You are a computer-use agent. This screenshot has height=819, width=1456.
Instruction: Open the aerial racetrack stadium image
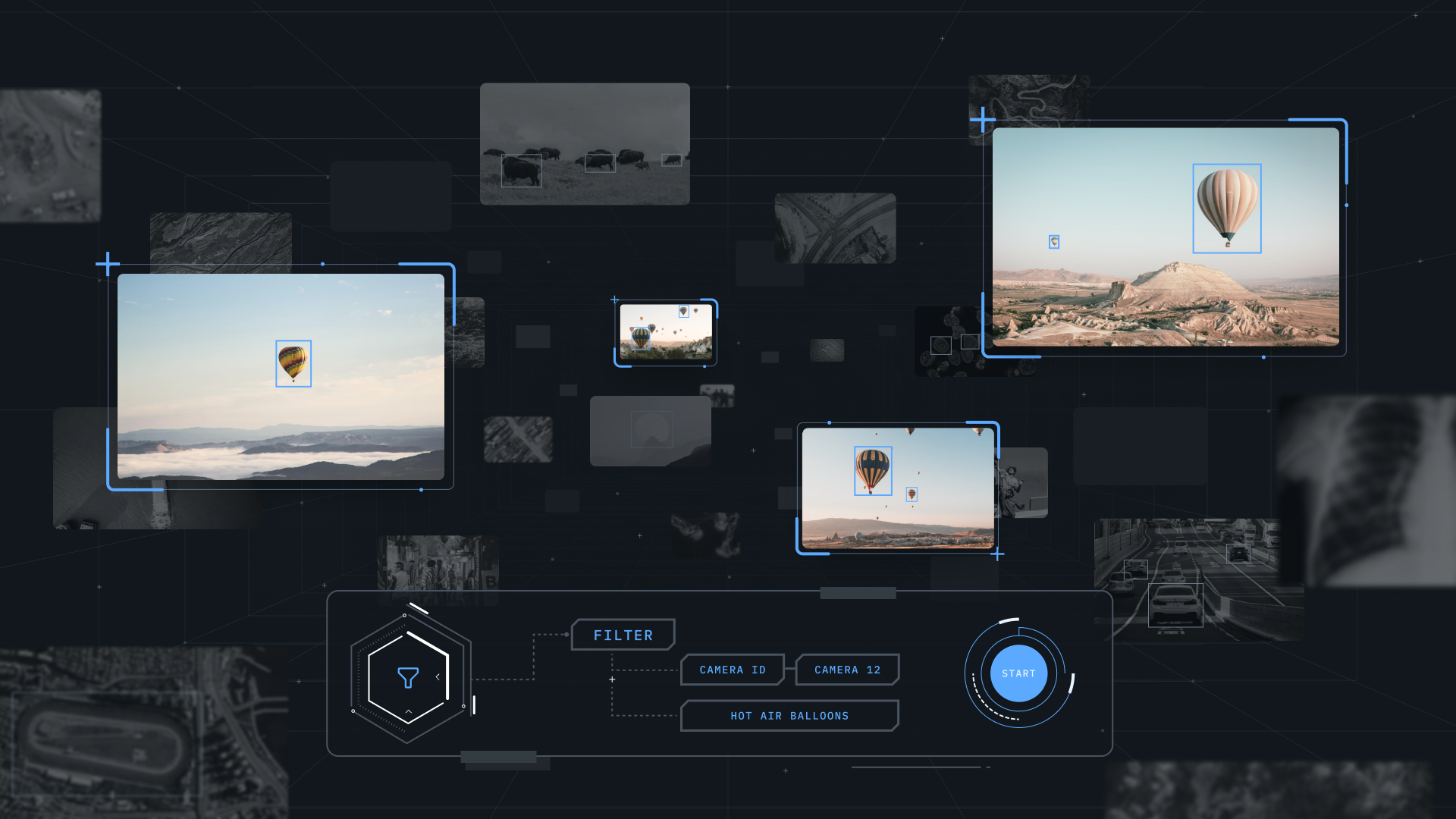pos(144,733)
